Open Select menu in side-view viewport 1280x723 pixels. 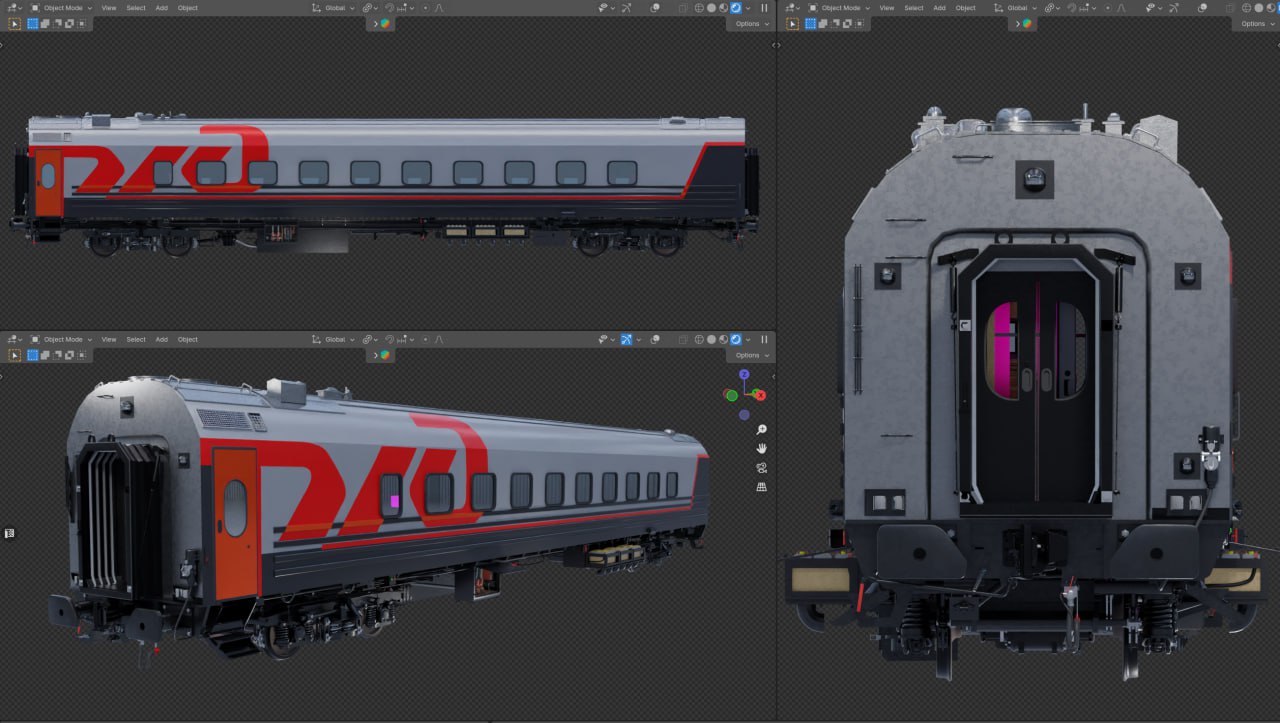point(136,8)
